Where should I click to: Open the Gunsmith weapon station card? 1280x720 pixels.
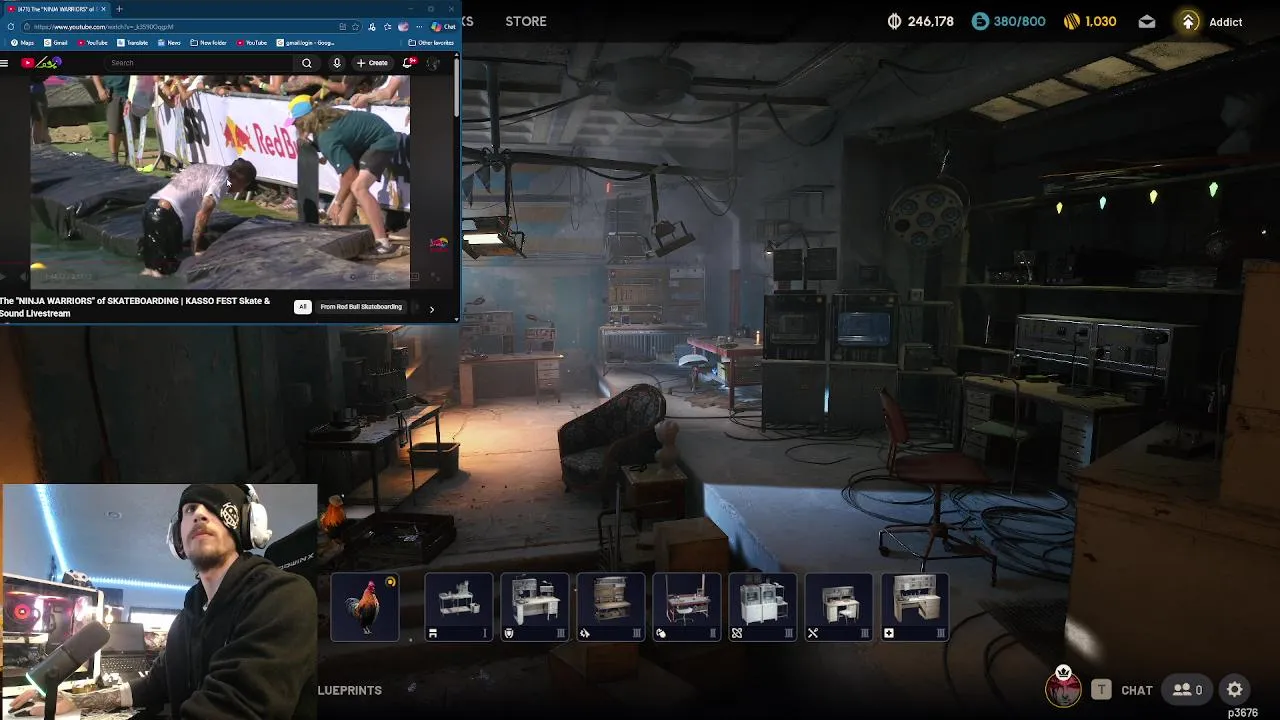click(610, 607)
